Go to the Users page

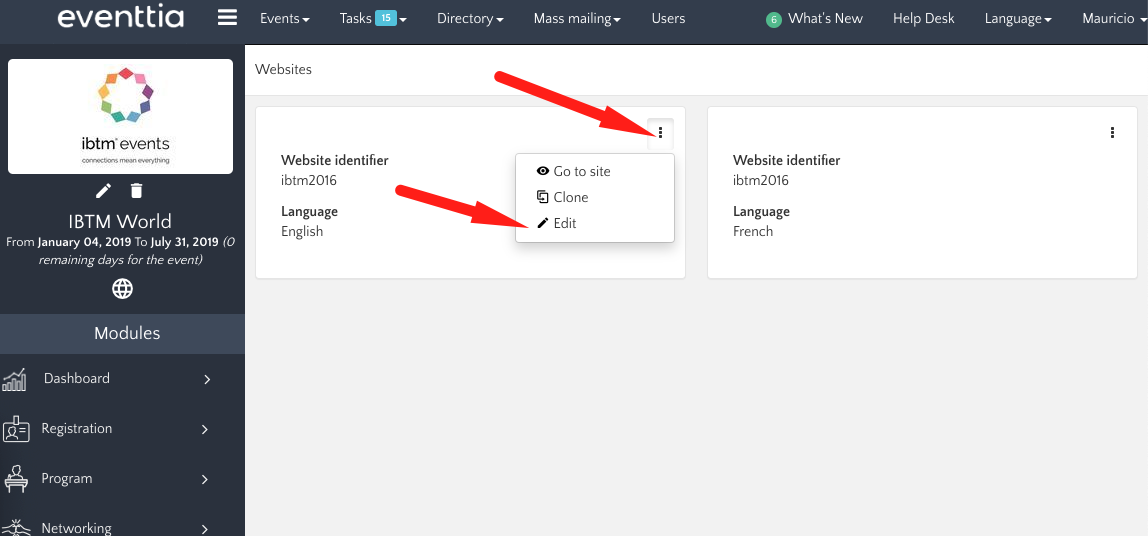668,18
